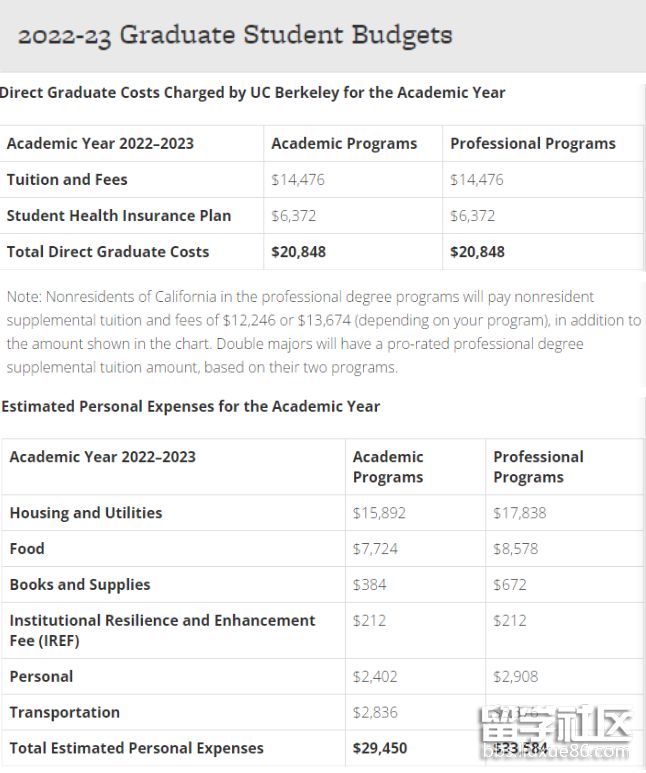Select the Food row label
The height and width of the screenshot is (773, 646).
(27, 549)
